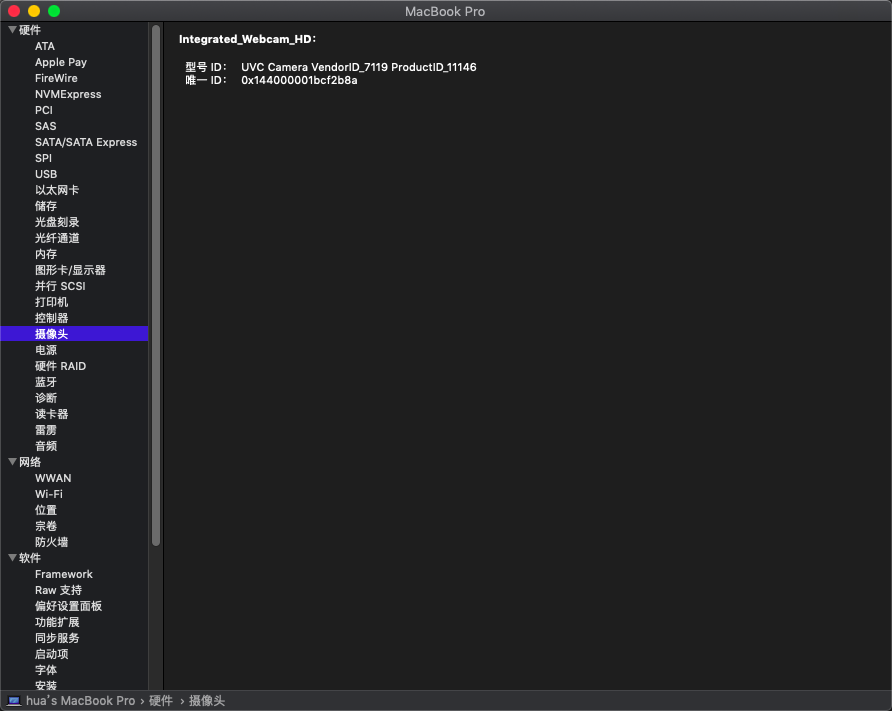This screenshot has height=711, width=892.
Task: Open the Wi-Fi entry
Action: (x=49, y=494)
